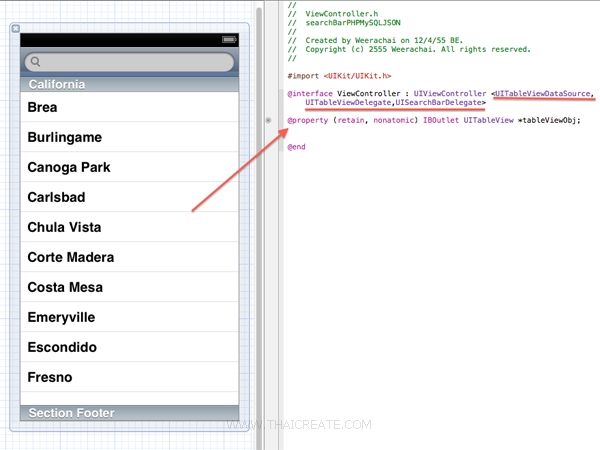Select the California section header
The image size is (600, 450).
pyautogui.click(x=129, y=84)
